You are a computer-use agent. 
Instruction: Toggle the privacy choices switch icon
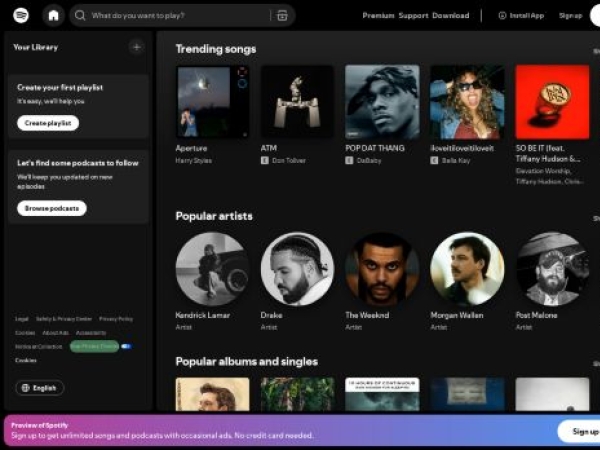point(126,346)
